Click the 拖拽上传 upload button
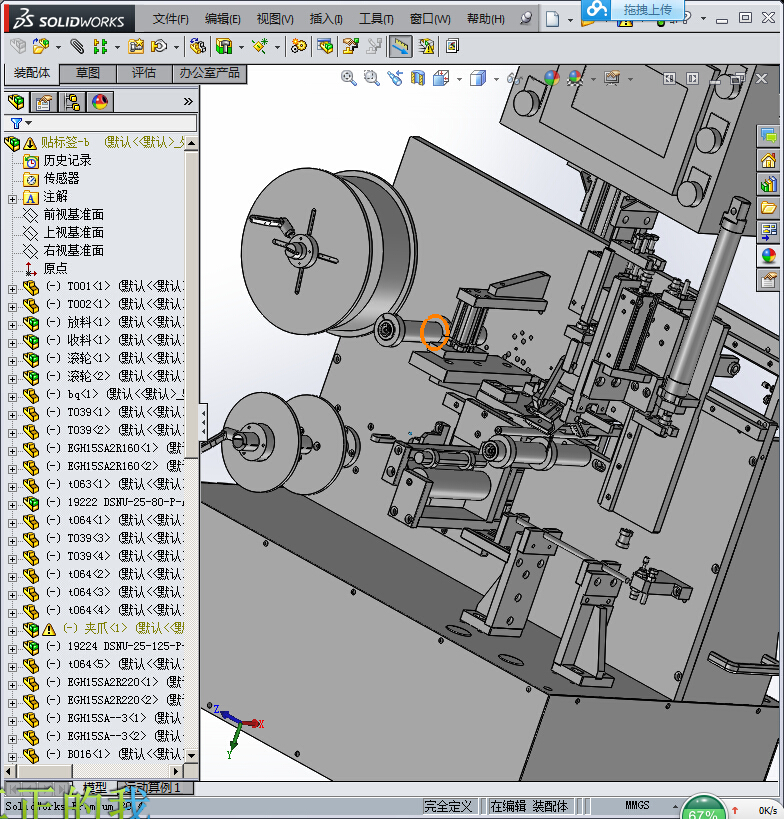 tap(647, 9)
